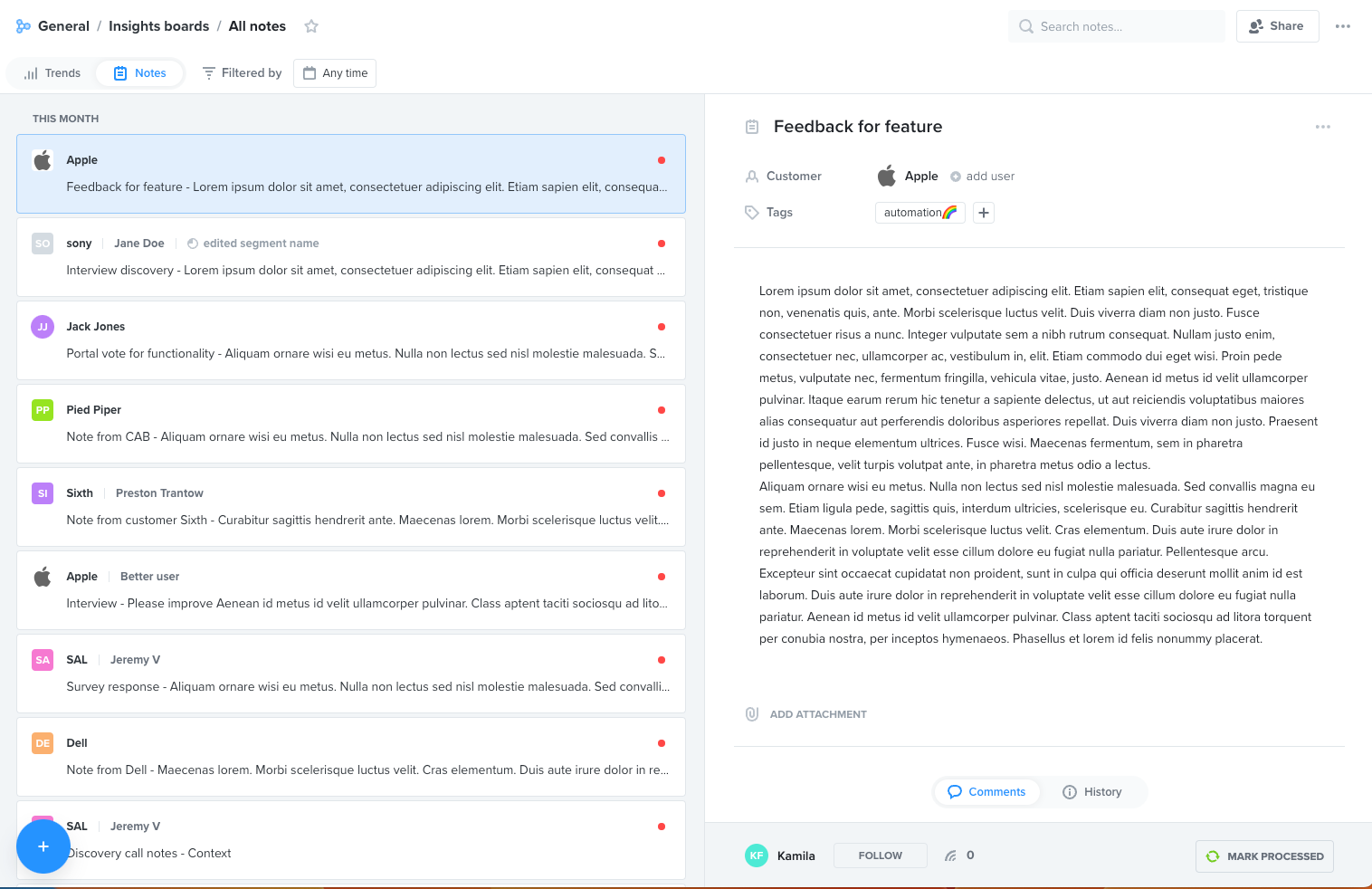
Task: Click the segment icon by edited segment name
Action: [x=193, y=244]
